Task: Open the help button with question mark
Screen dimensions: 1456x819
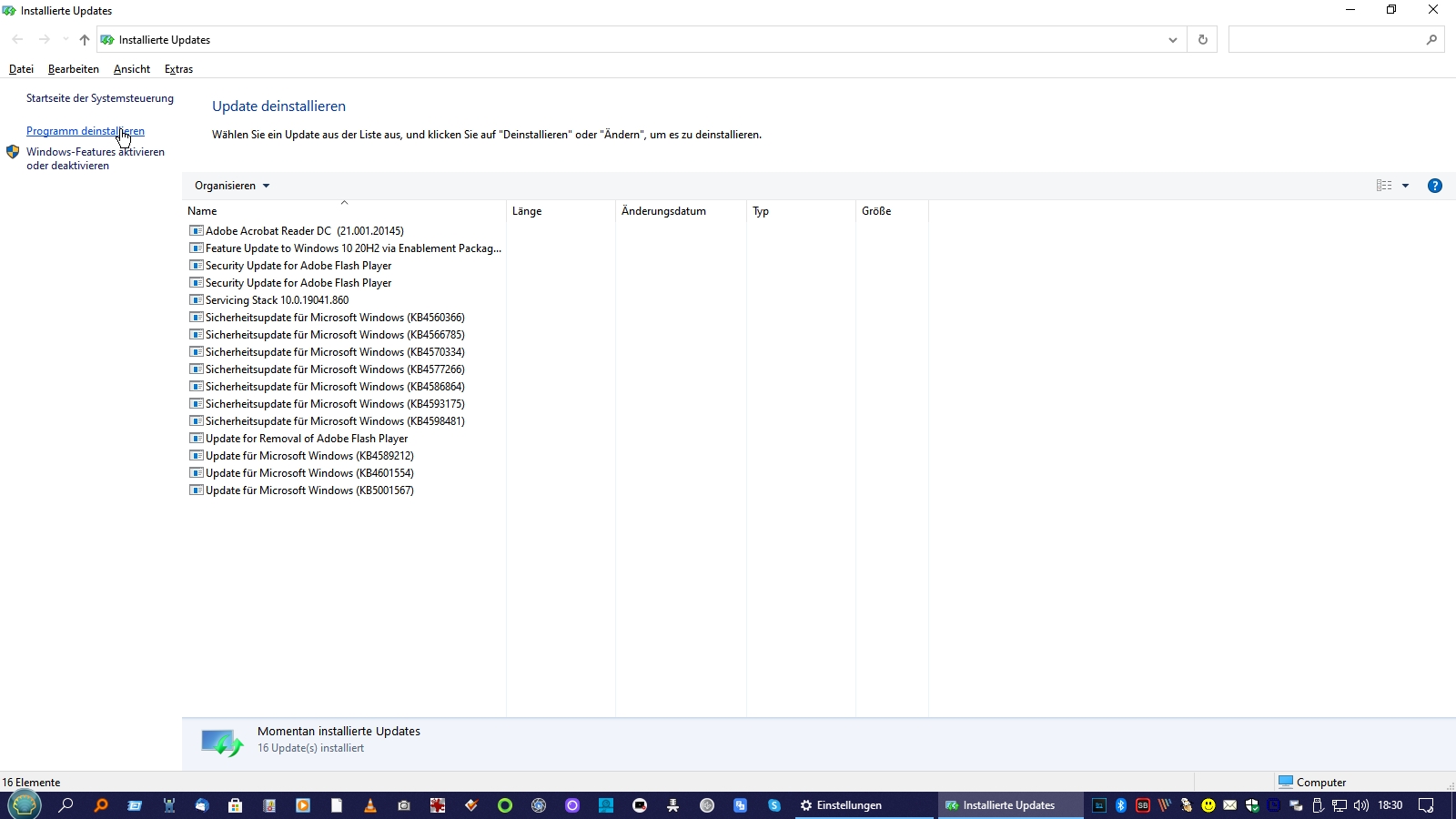Action: 1435,186
